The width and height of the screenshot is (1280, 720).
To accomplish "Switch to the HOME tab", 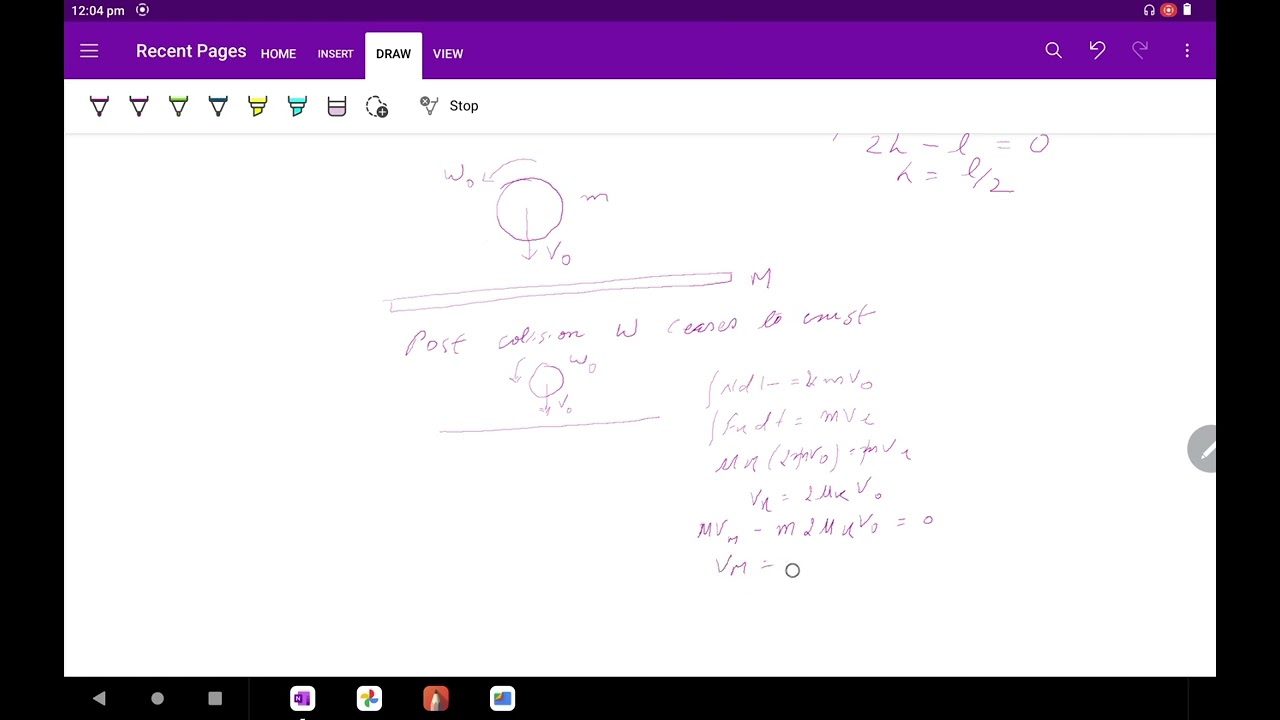I will point(278,54).
